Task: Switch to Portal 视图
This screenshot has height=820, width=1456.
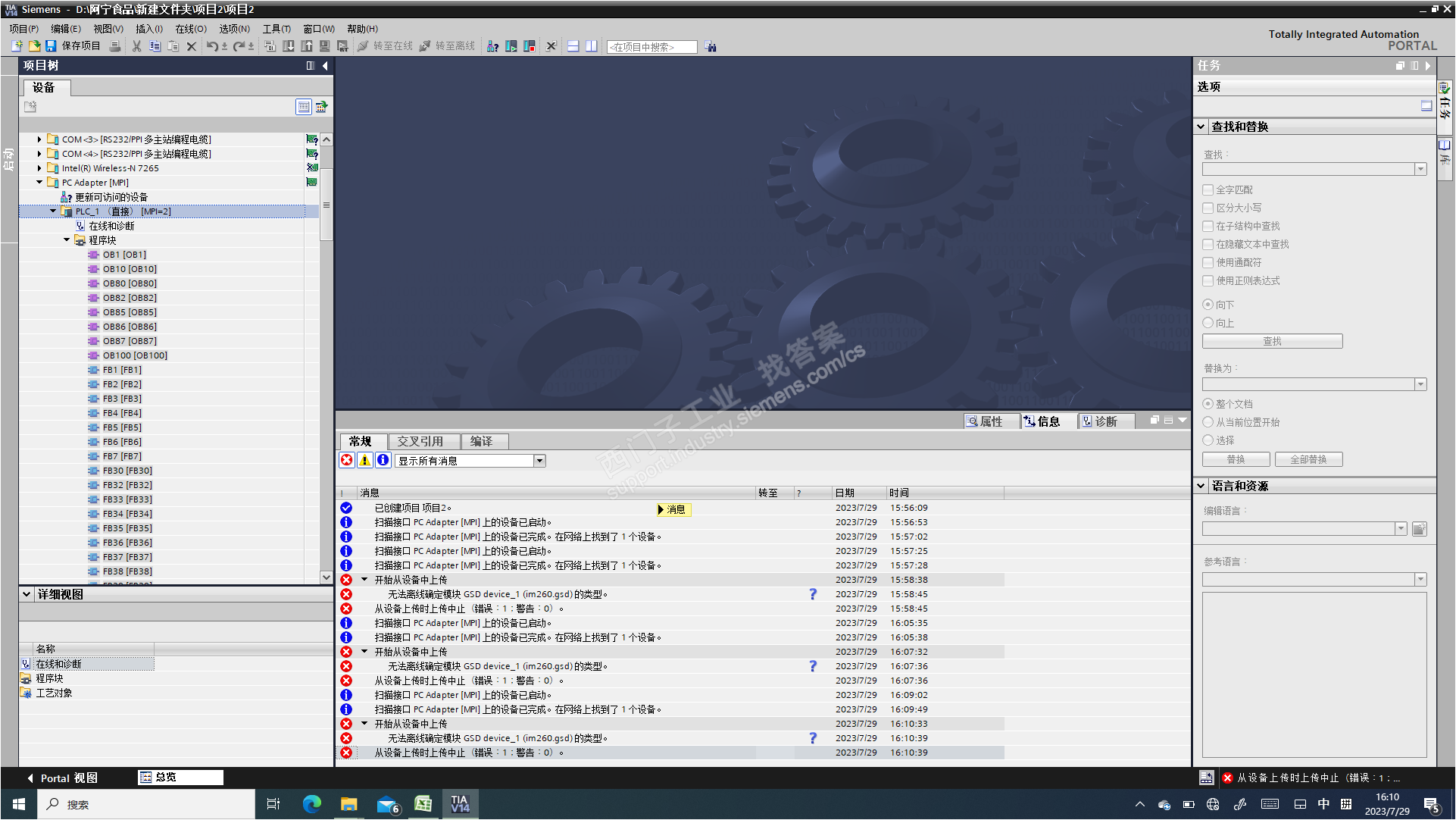Action: [62, 778]
